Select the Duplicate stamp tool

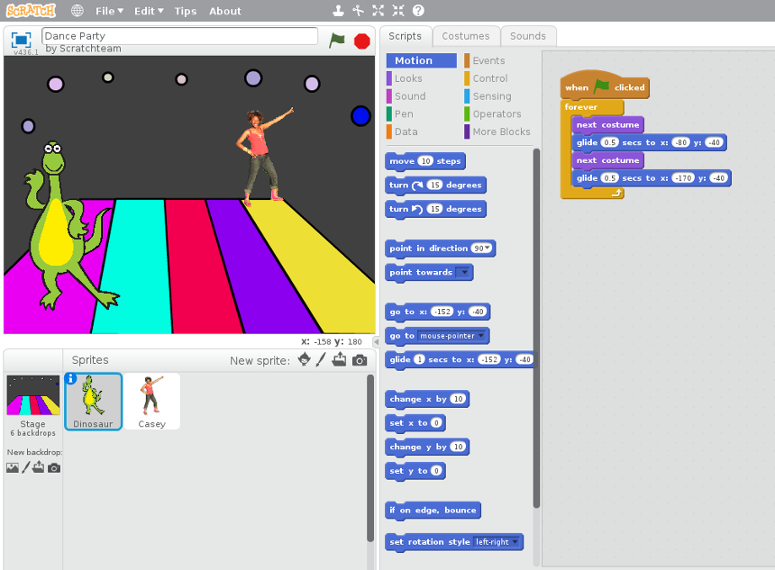(x=338, y=11)
